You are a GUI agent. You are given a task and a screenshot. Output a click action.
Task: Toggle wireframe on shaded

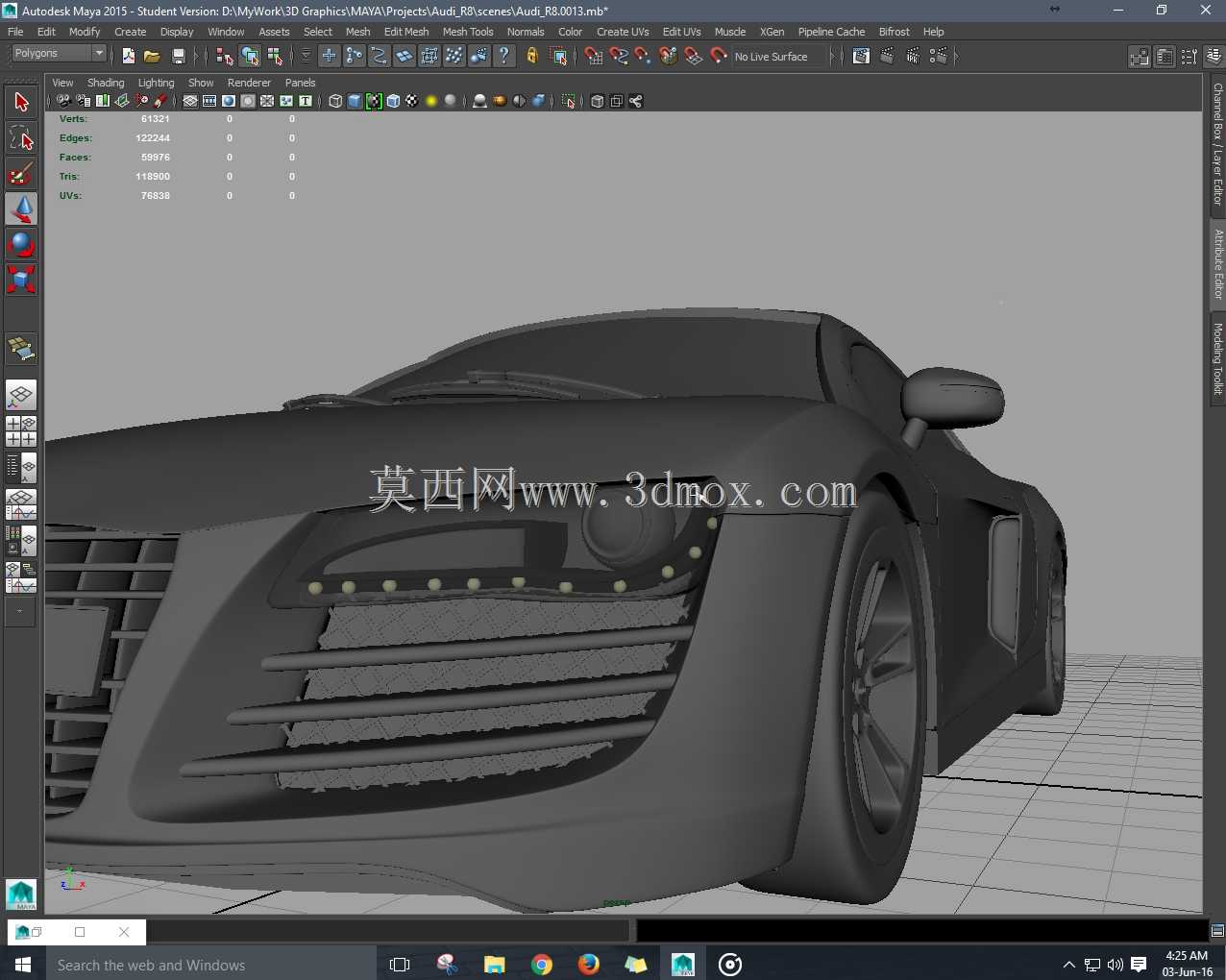pyautogui.click(x=393, y=101)
